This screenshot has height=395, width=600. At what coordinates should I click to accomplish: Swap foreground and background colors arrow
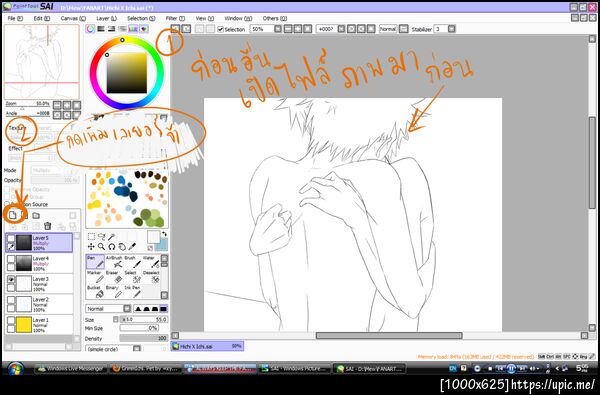(164, 234)
